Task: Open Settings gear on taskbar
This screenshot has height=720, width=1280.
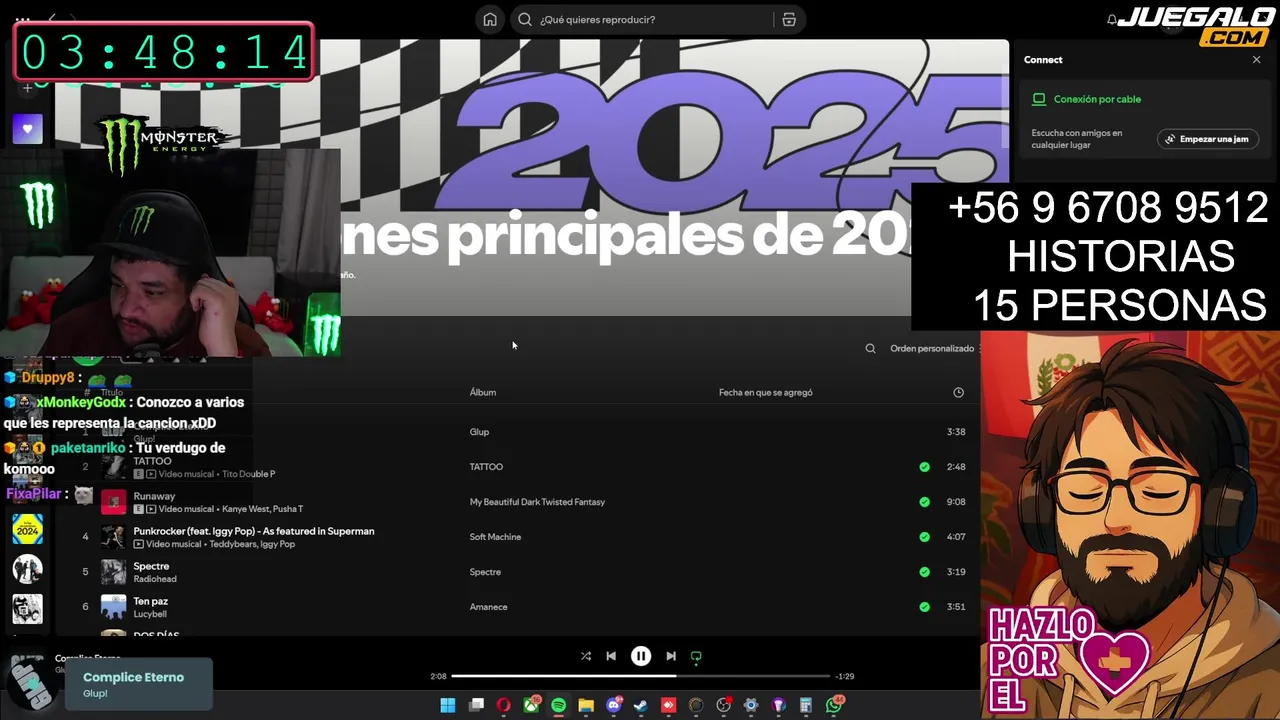Action: (751, 705)
